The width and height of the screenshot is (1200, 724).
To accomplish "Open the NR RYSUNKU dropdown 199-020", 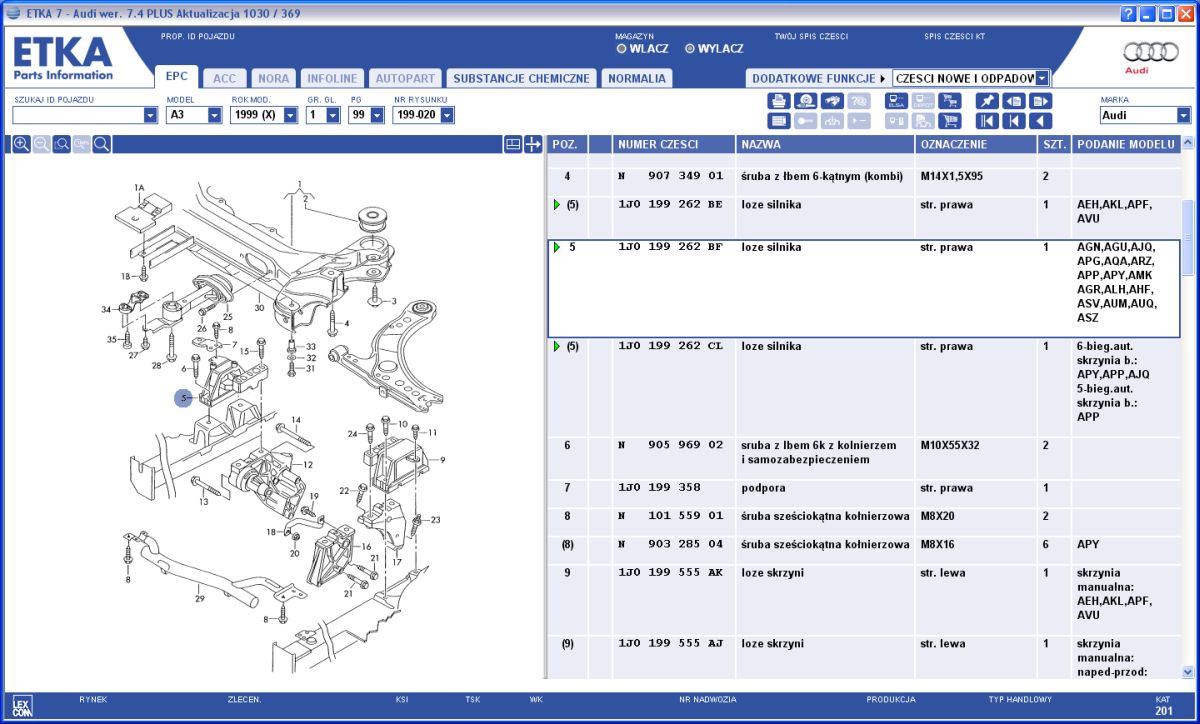I will 446,115.
